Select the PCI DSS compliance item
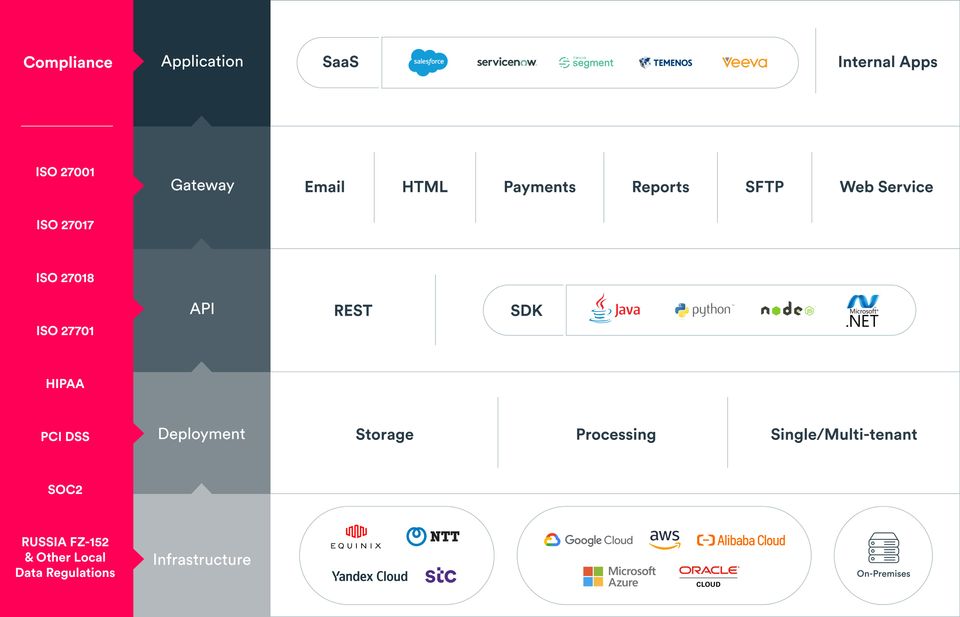The height and width of the screenshot is (617, 960). point(65,437)
